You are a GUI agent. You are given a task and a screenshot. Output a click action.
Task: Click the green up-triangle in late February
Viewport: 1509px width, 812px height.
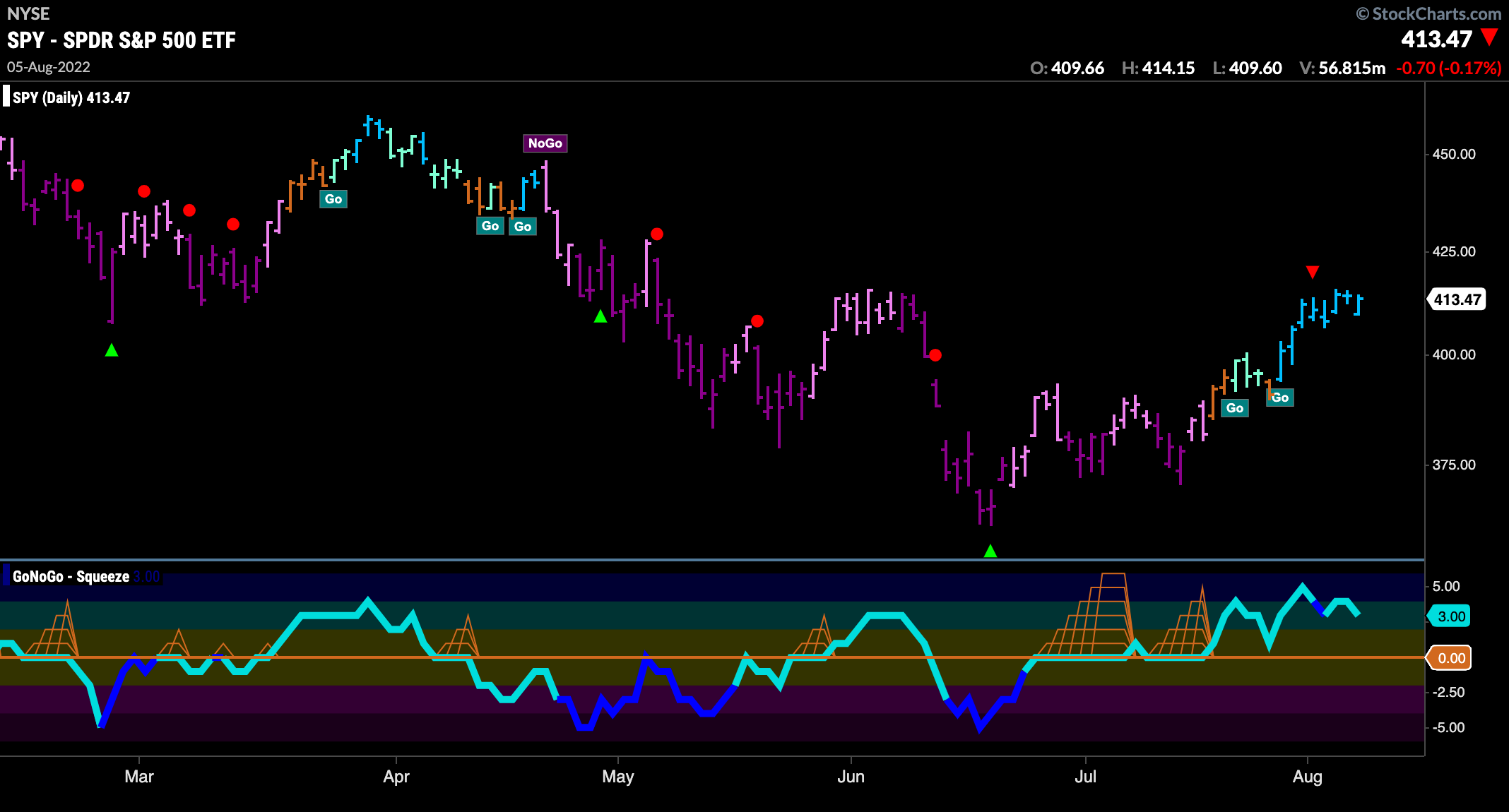[112, 350]
